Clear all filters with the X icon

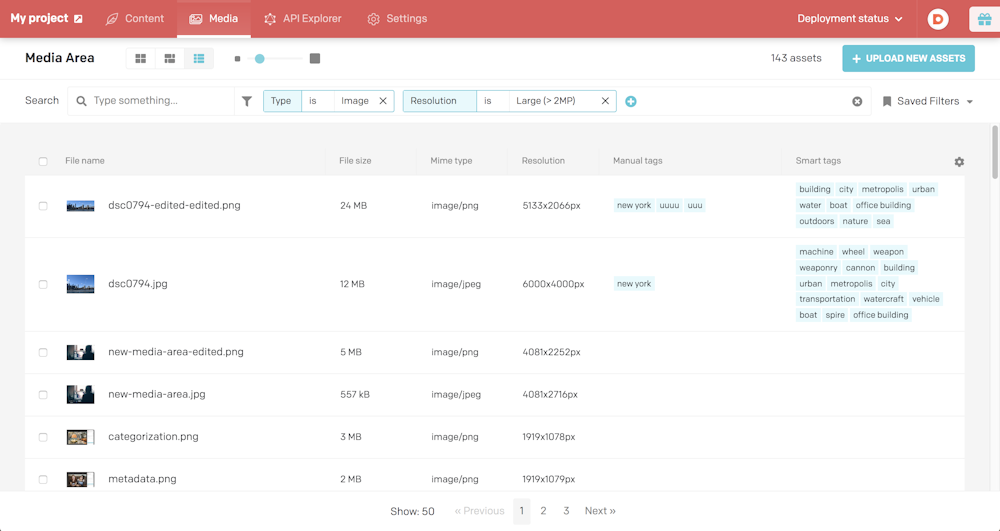[857, 102]
